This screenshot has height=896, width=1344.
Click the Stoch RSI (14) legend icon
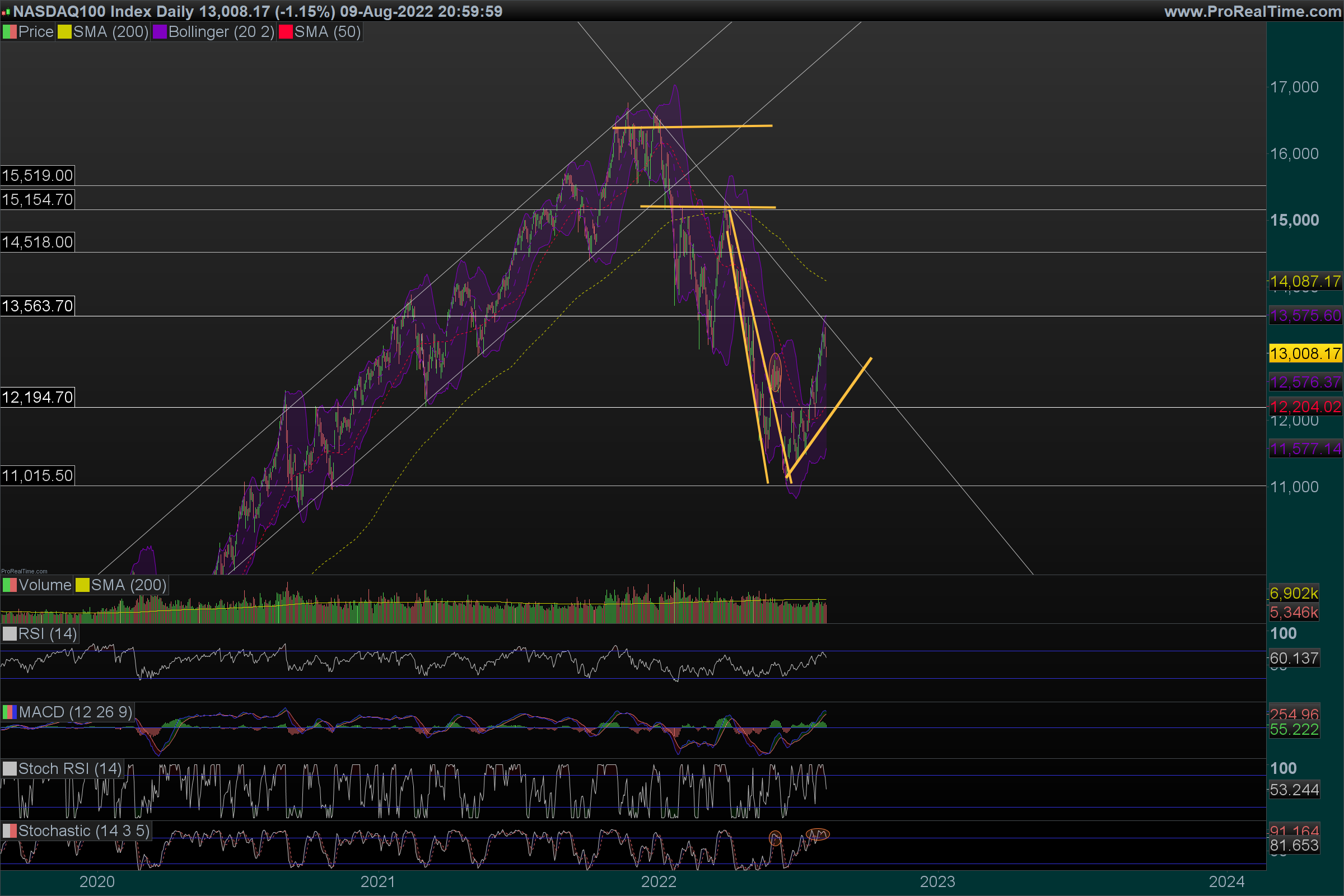point(10,768)
